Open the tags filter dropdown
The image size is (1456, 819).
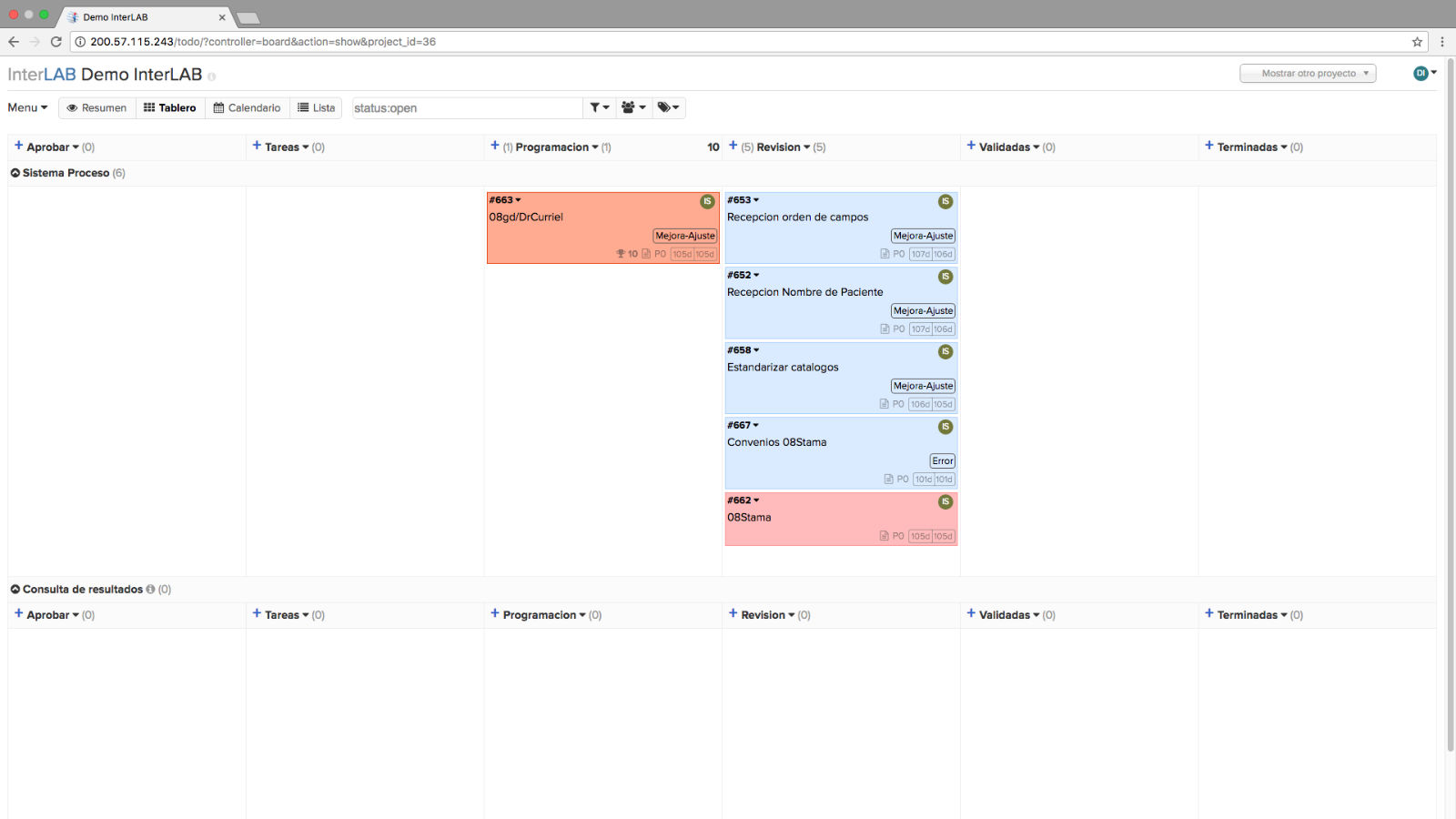(668, 107)
